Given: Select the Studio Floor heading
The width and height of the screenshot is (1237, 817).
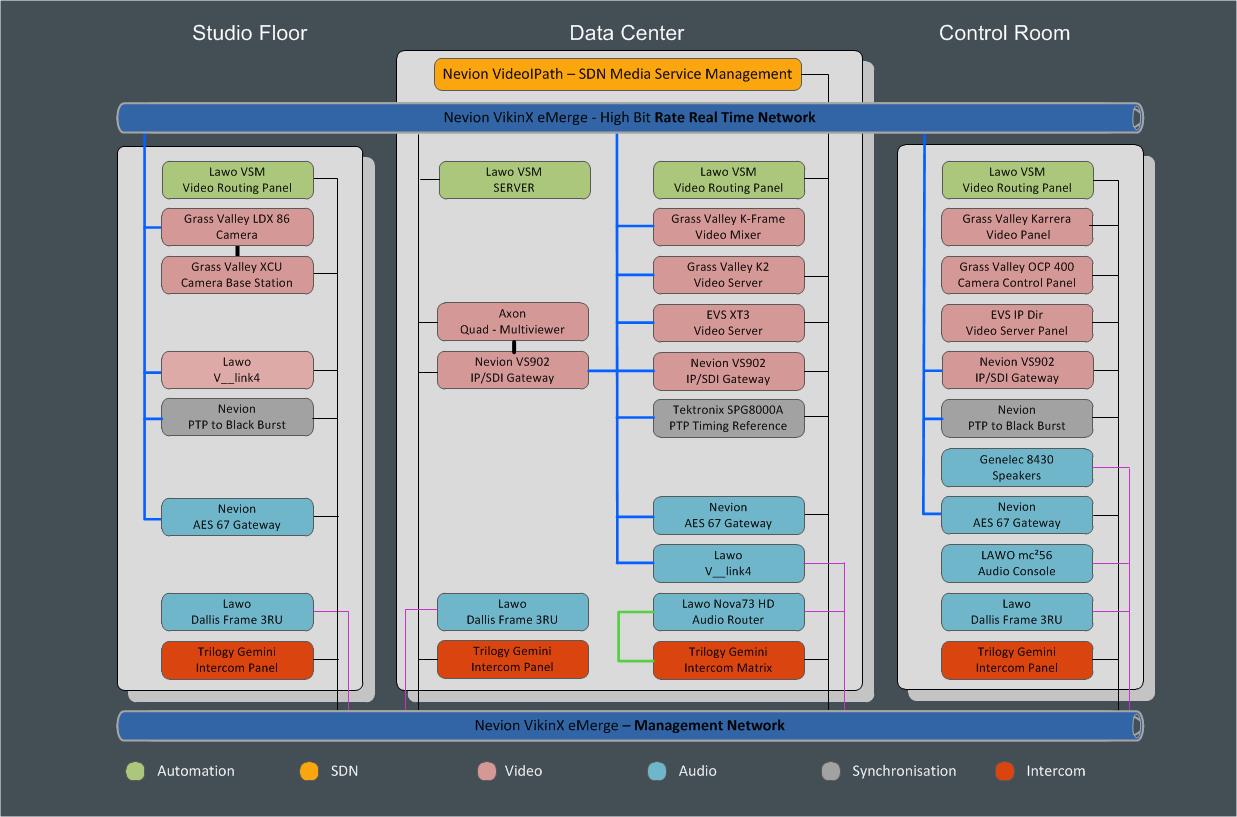Looking at the screenshot, I should coord(250,33).
